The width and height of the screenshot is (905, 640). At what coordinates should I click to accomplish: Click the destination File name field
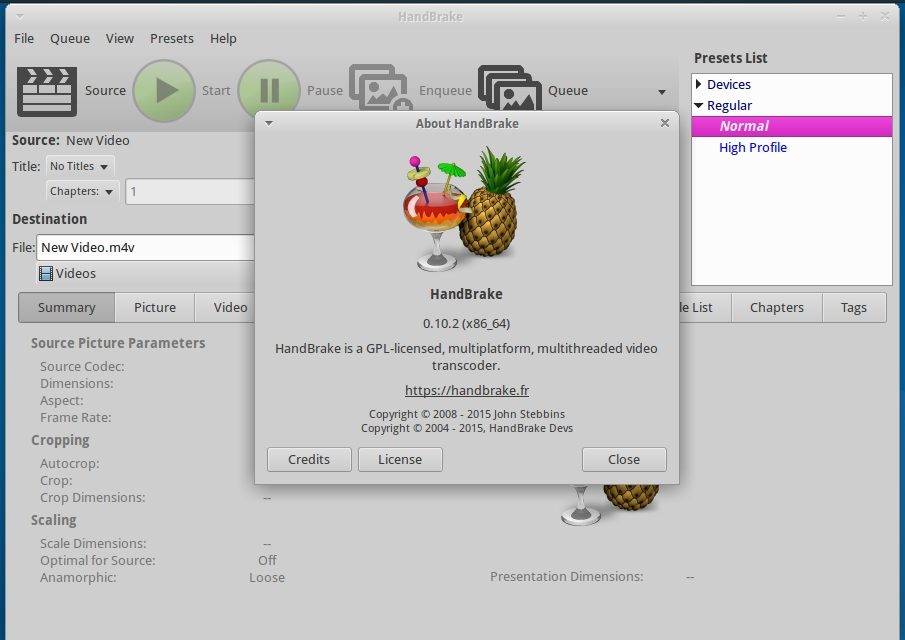[x=145, y=248]
